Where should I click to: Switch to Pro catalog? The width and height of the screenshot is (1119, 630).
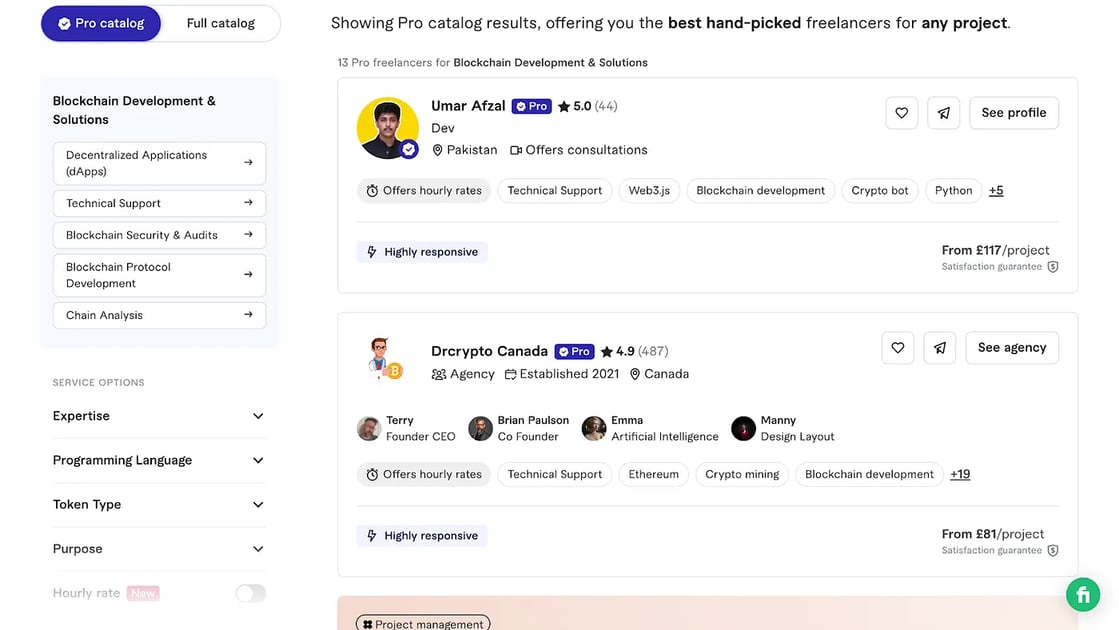(x=101, y=24)
